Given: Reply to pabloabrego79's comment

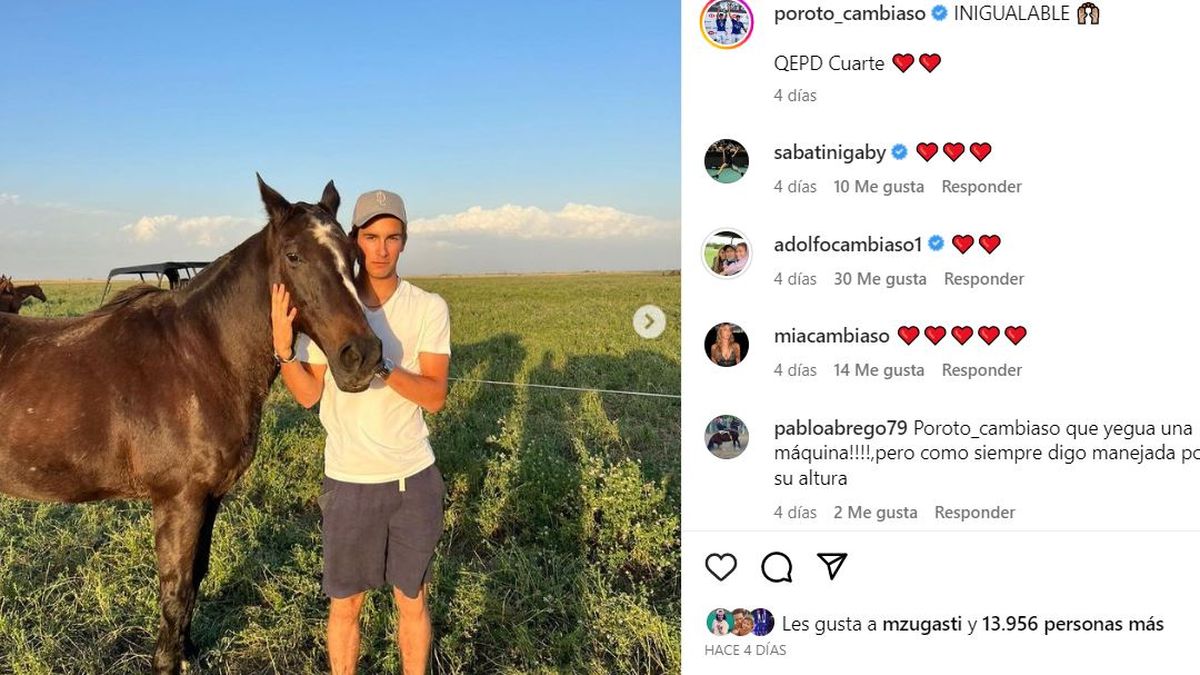Looking at the screenshot, I should [975, 512].
